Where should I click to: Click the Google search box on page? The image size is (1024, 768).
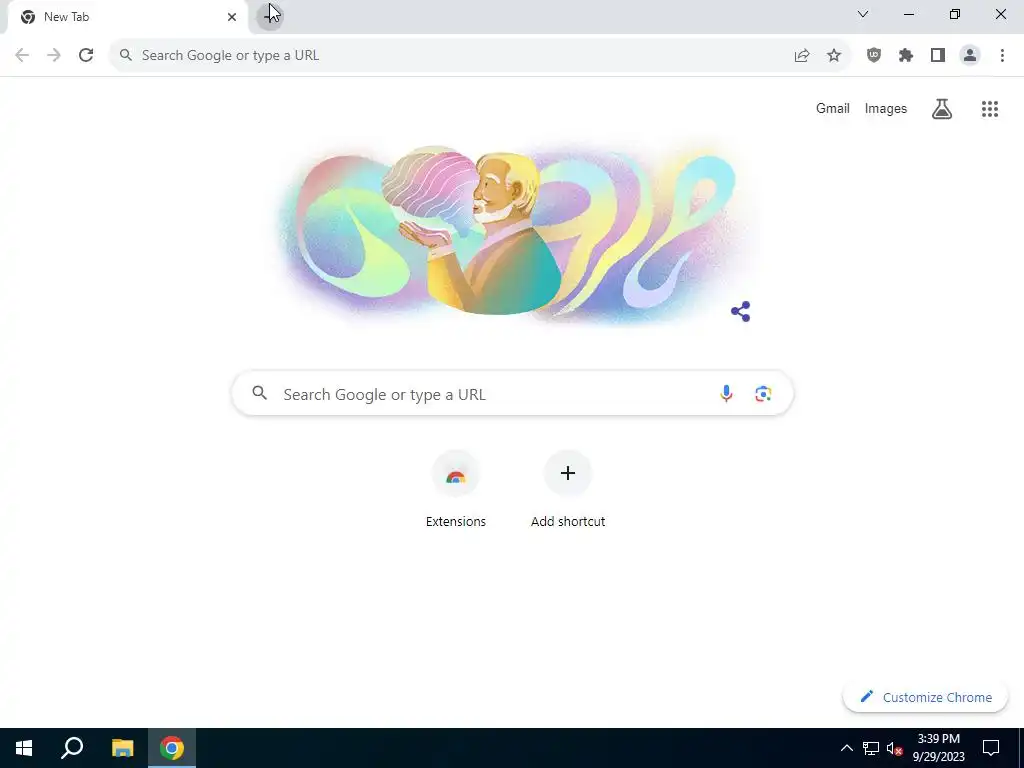tap(513, 393)
